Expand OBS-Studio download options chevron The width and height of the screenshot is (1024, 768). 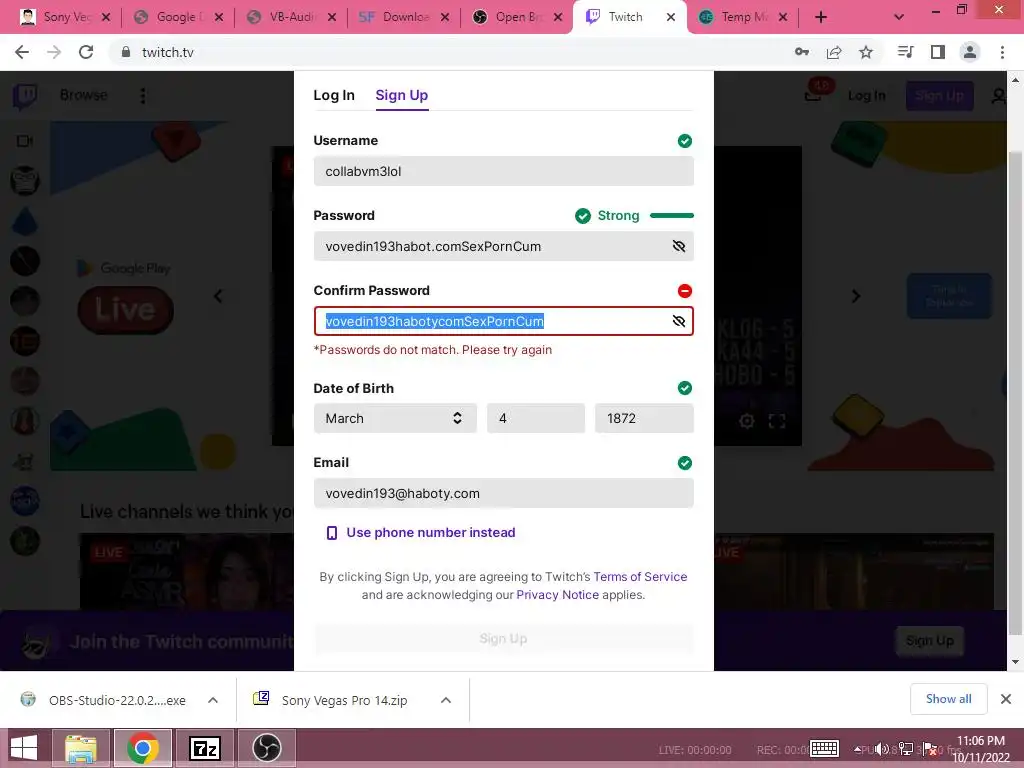point(213,700)
